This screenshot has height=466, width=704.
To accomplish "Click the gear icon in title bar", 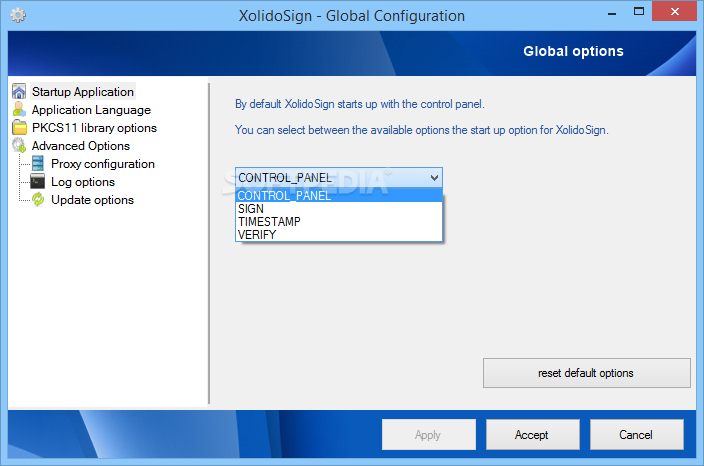I will tap(18, 16).
